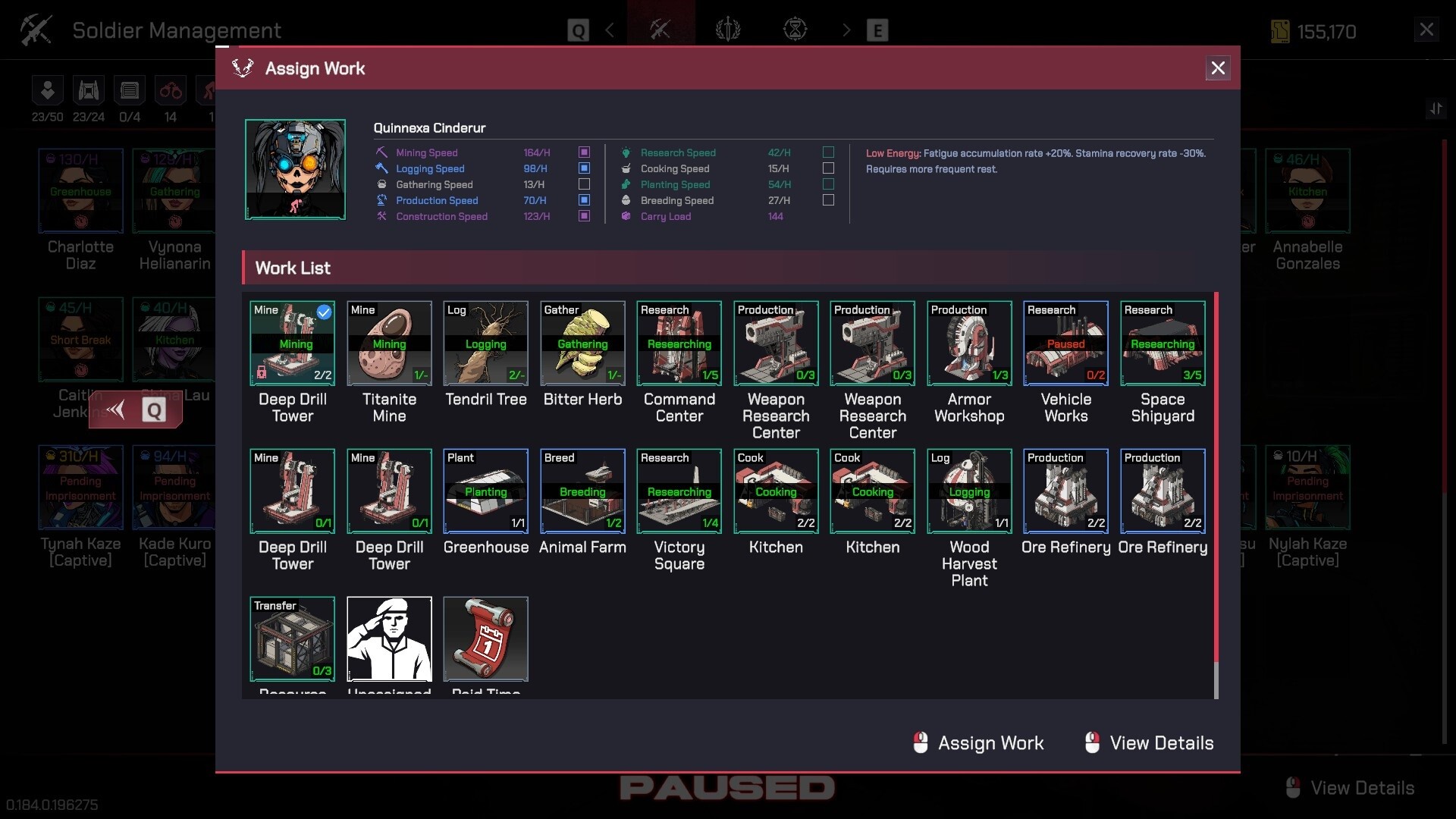
Task: Toggle the Cooking Speed checkbox
Action: coord(828,168)
